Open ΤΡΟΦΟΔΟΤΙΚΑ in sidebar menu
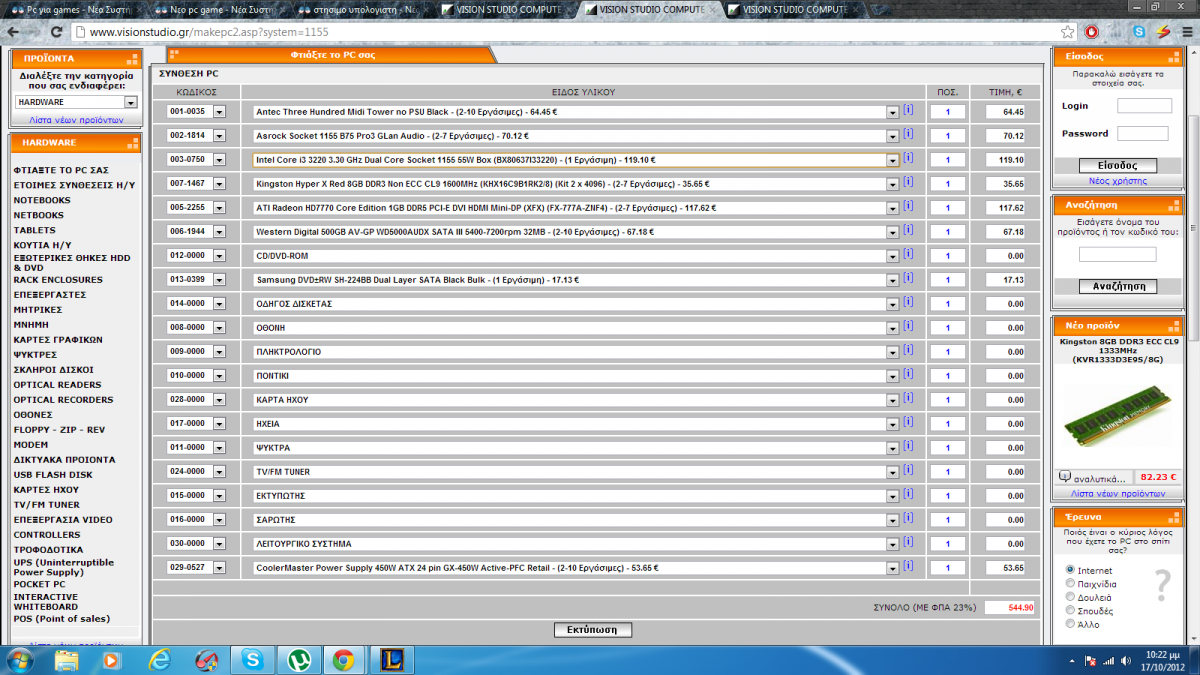The image size is (1200, 675). [x=48, y=550]
